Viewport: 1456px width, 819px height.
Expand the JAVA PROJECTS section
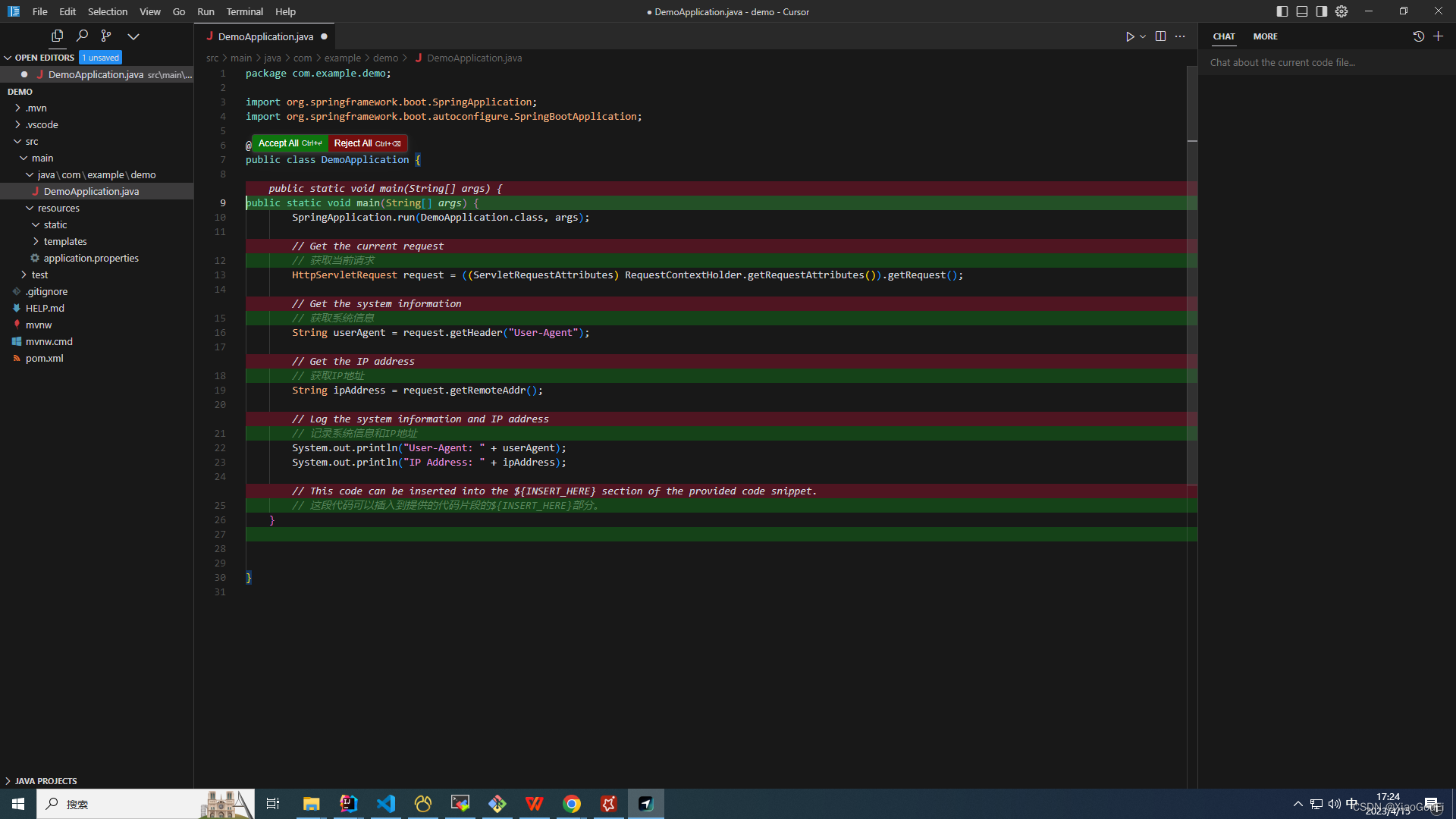coord(45,780)
